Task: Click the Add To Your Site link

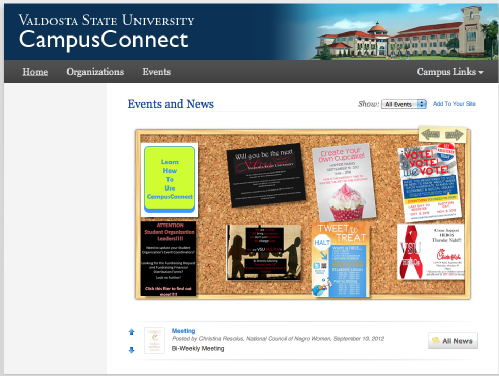Action: point(454,104)
